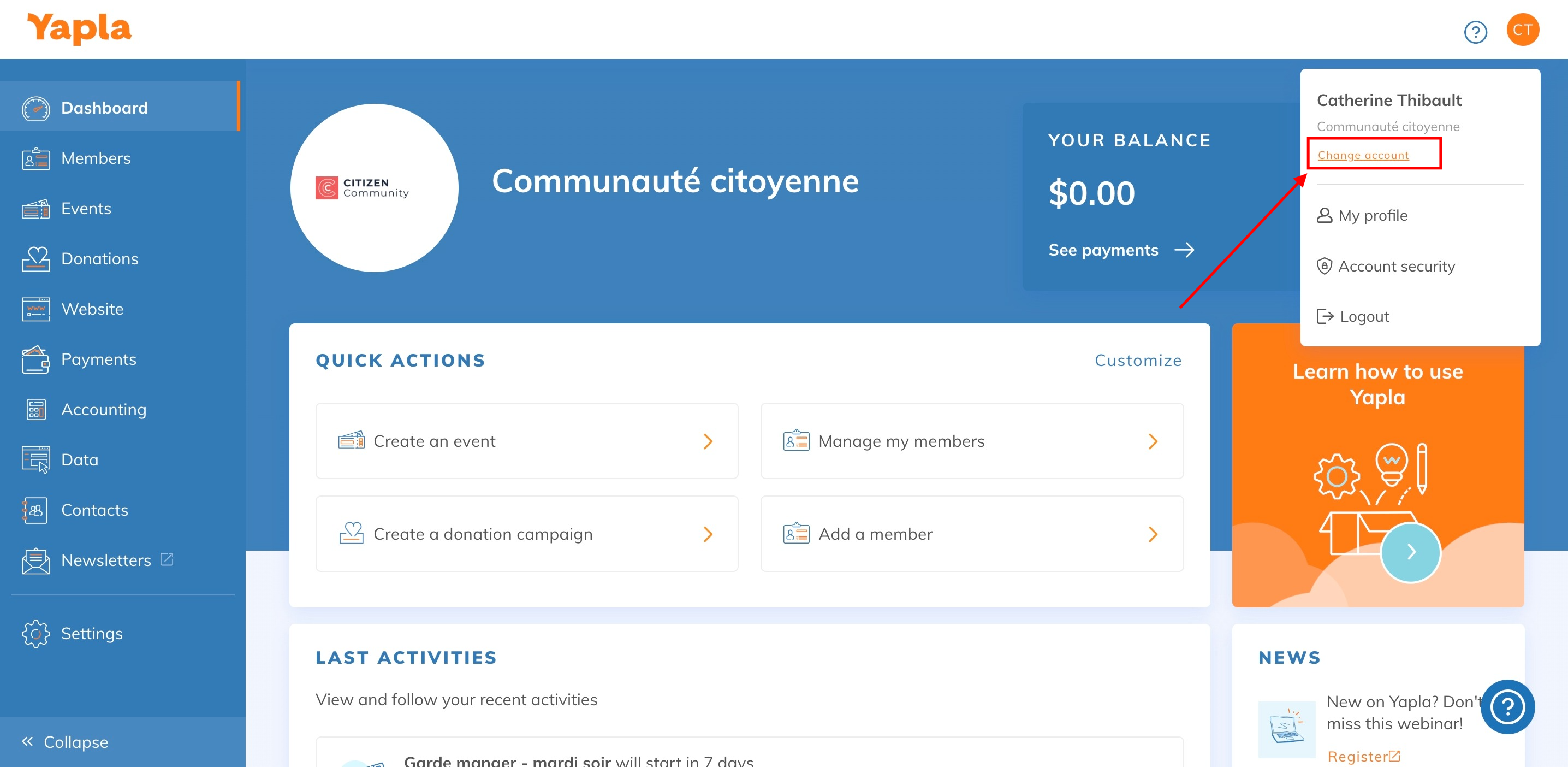Click the help question mark in header
Viewport: 1568px width, 767px height.
[1475, 32]
